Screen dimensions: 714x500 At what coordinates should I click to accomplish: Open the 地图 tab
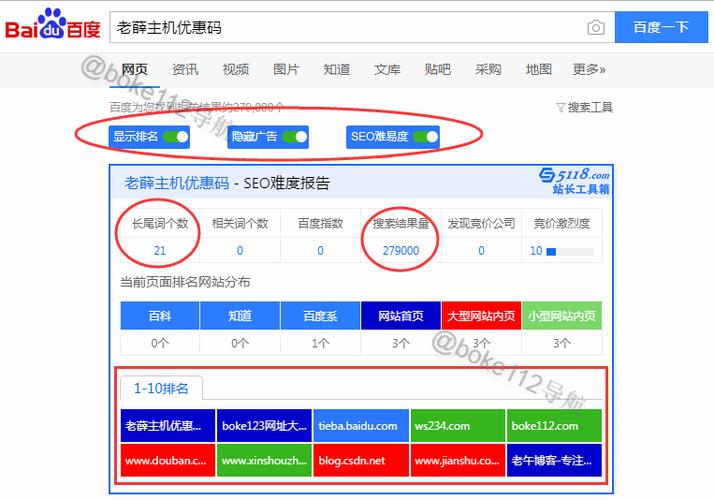[539, 69]
